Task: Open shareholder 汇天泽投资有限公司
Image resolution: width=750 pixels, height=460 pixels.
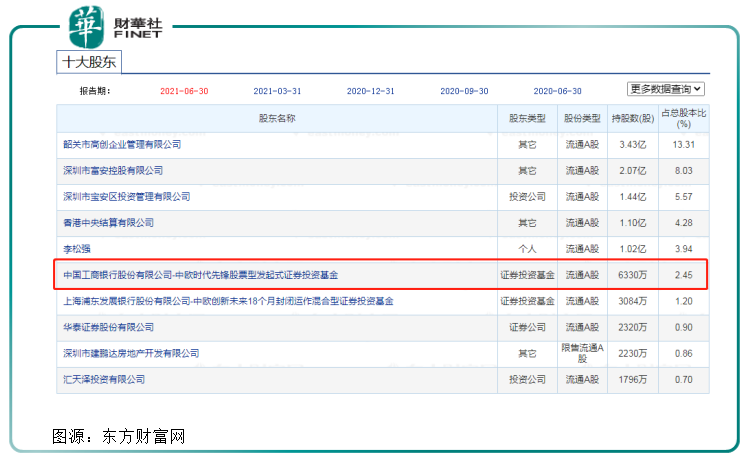Action: point(104,379)
